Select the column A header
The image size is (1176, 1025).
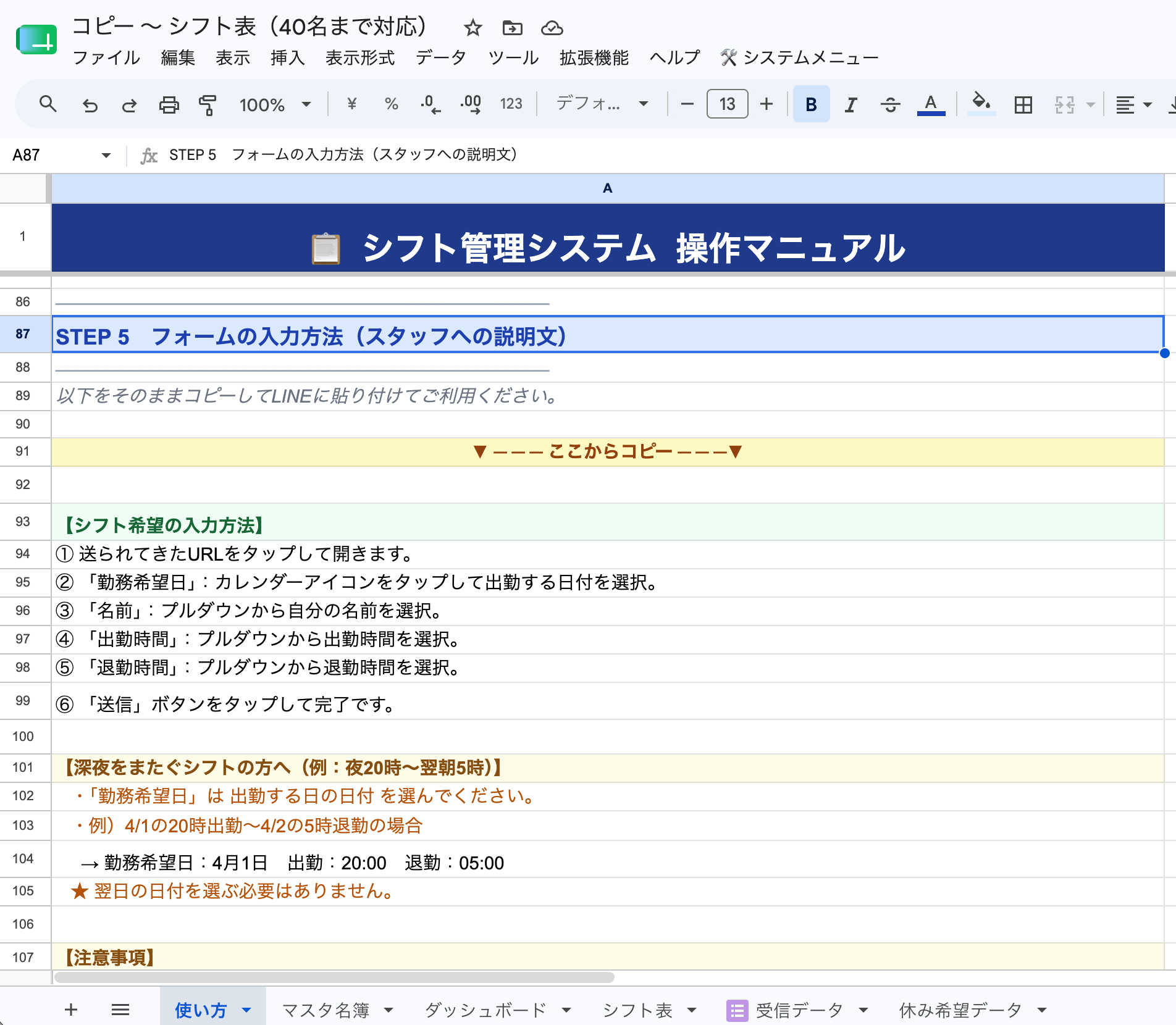608,188
